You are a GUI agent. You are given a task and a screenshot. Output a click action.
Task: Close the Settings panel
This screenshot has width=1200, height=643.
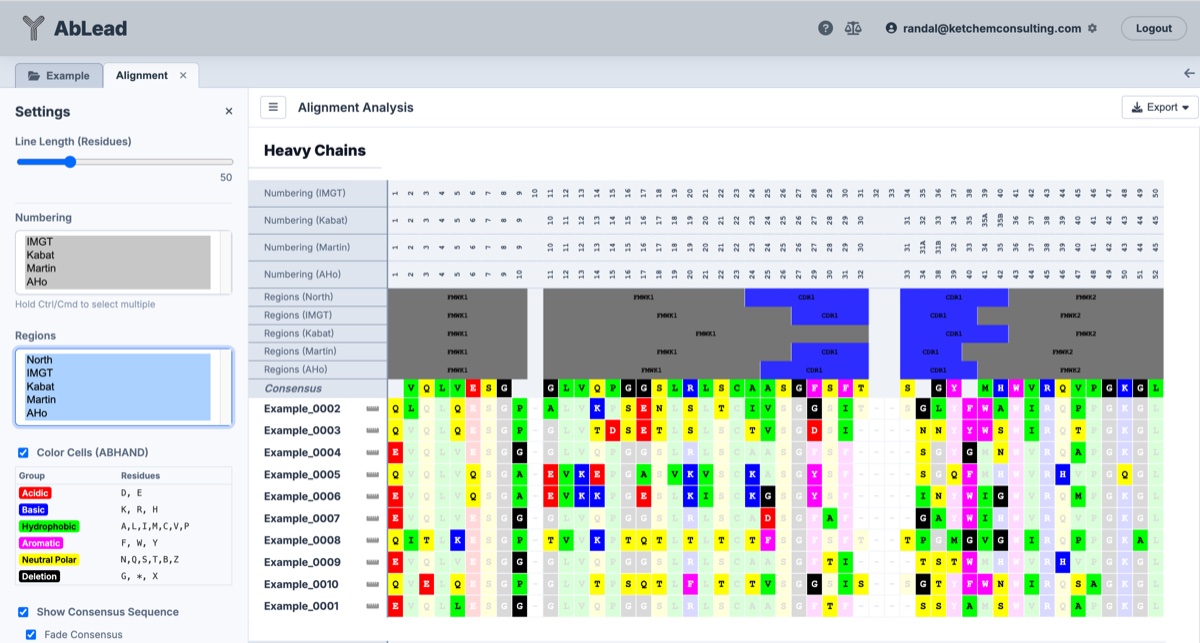(x=228, y=112)
